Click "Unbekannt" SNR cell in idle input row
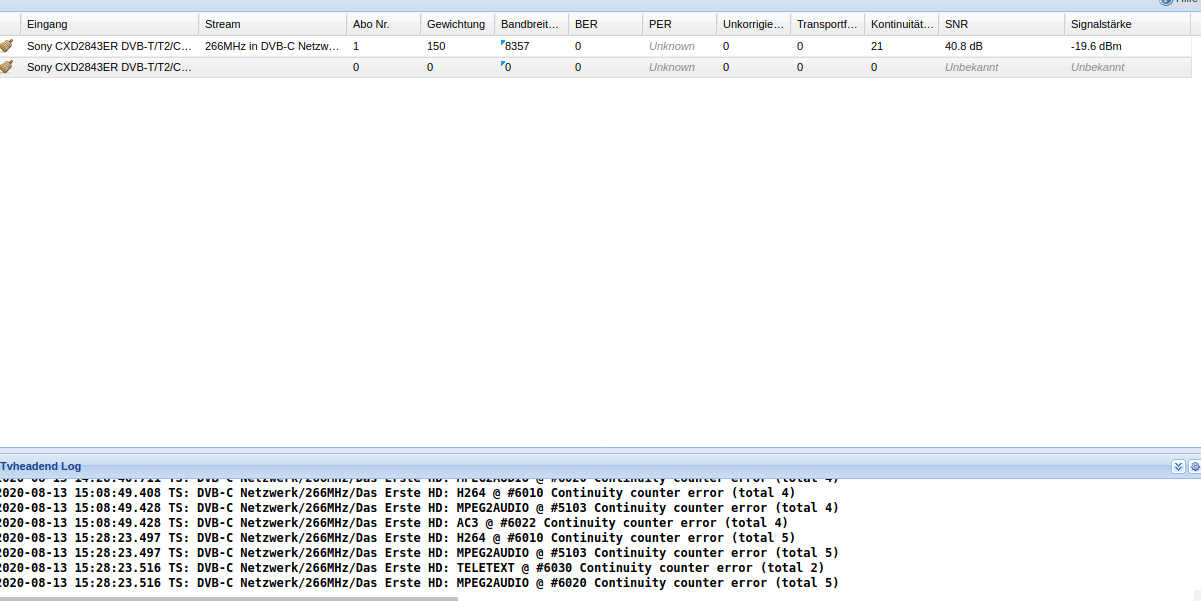Image resolution: width=1201 pixels, height=601 pixels. click(971, 67)
